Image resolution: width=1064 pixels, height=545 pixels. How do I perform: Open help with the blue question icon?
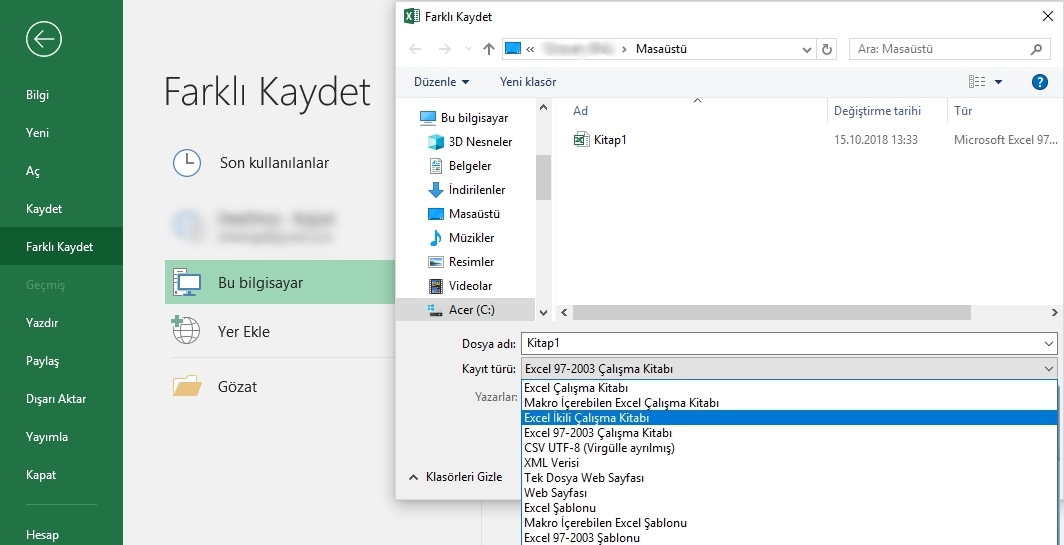[1040, 82]
